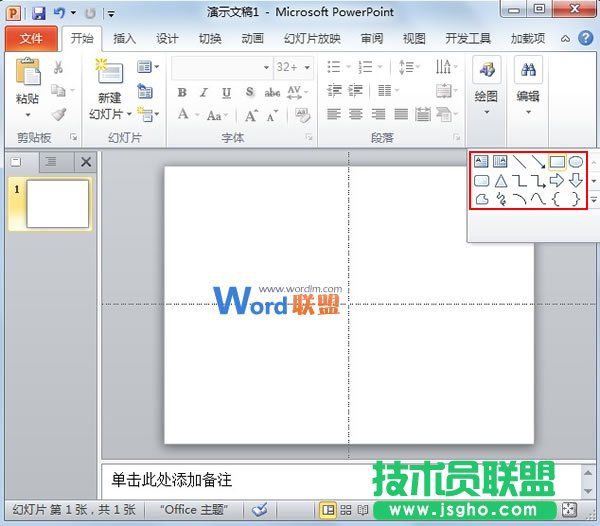Toggle Italic text formatting

(204, 92)
